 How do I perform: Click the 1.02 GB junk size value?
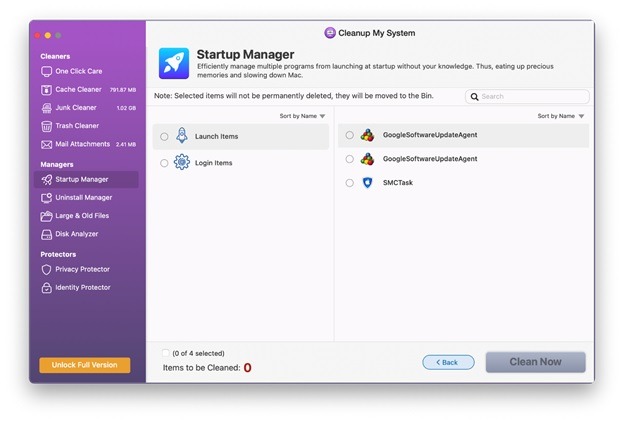(127, 108)
